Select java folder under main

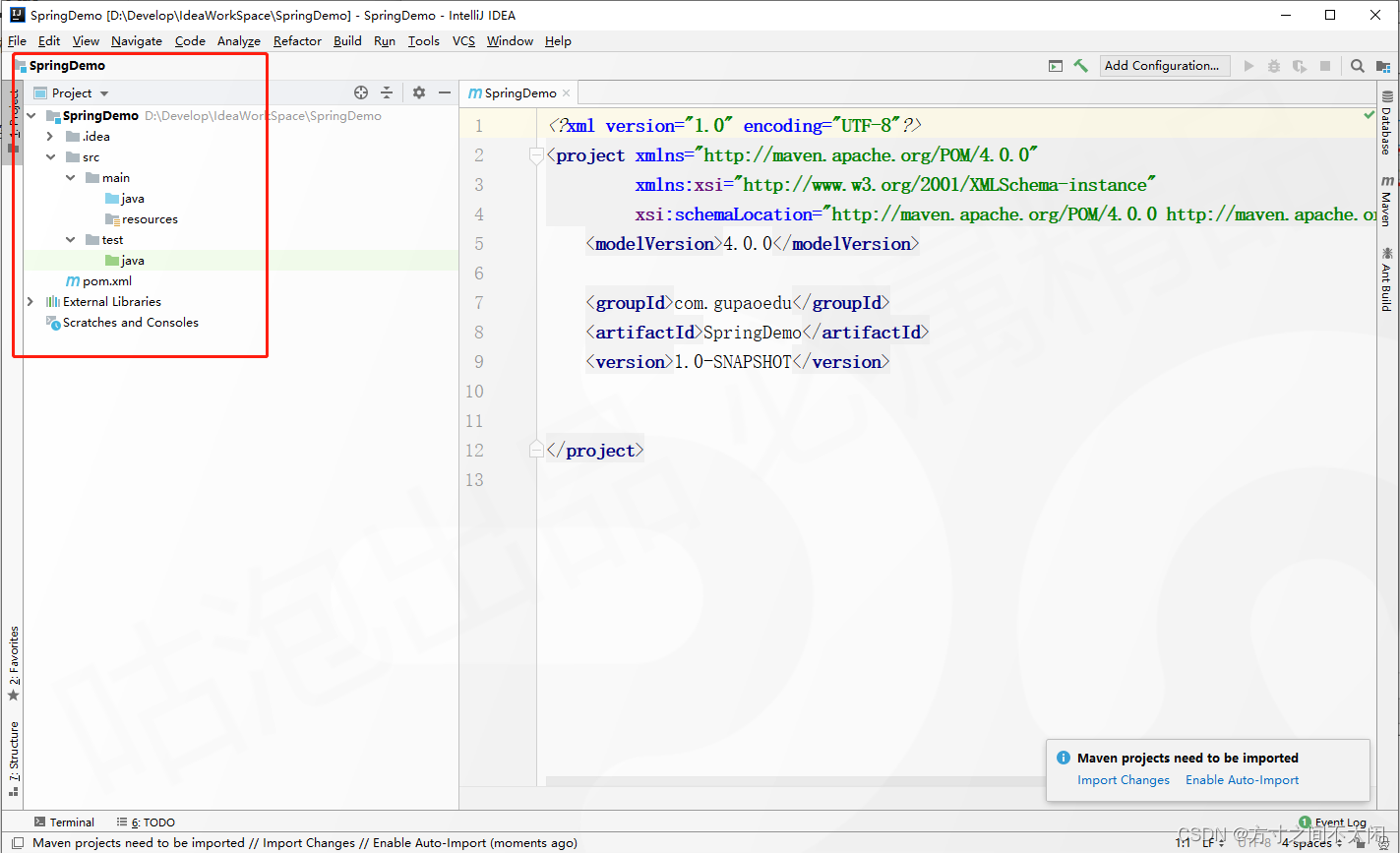(133, 199)
